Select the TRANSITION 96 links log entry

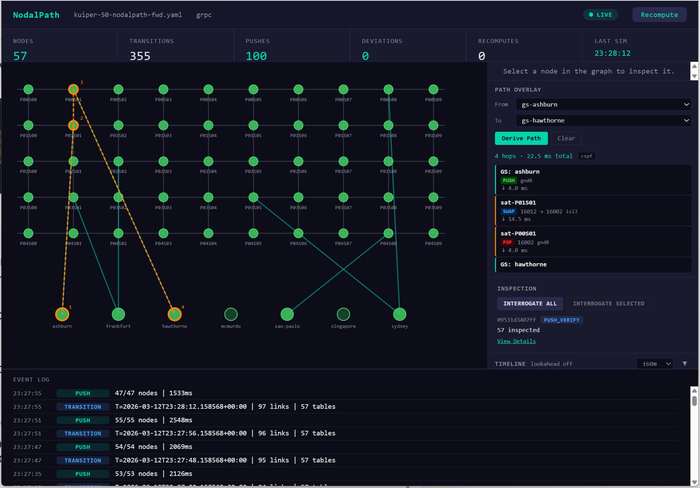pyautogui.click(x=346, y=434)
